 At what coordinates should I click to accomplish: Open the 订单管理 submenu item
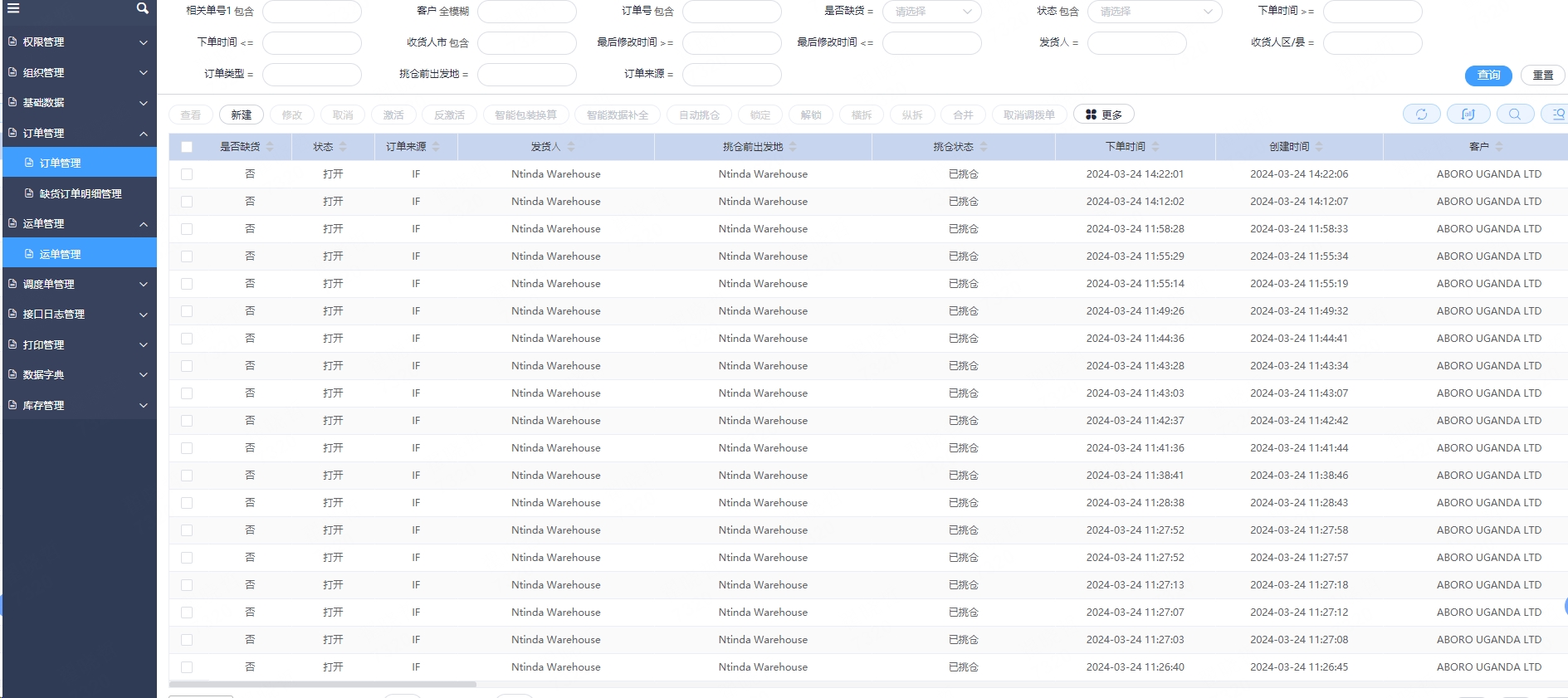79,163
